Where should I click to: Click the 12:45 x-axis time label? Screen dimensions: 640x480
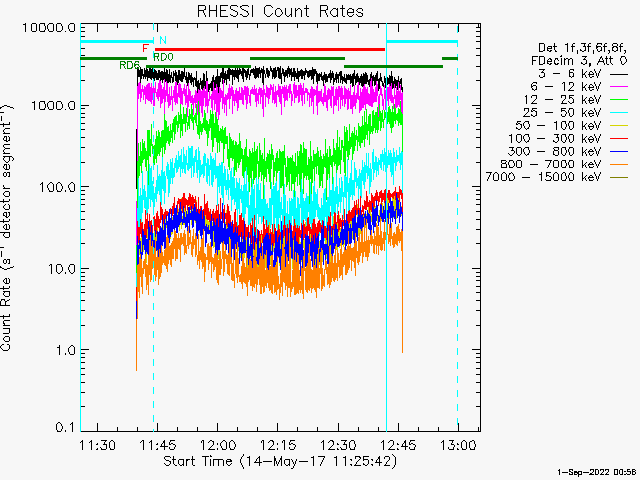coord(398,445)
